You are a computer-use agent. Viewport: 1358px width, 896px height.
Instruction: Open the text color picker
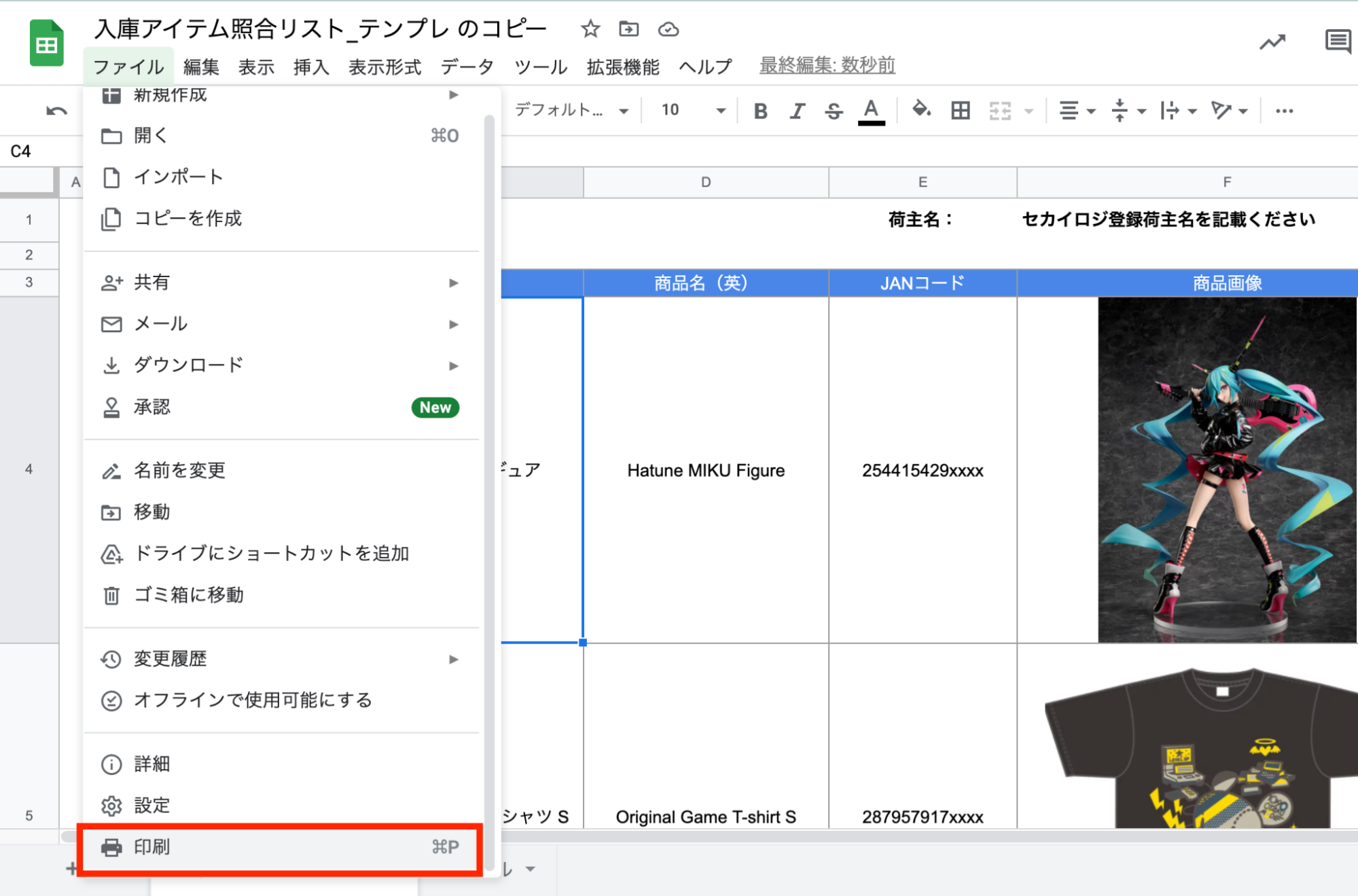pos(871,111)
